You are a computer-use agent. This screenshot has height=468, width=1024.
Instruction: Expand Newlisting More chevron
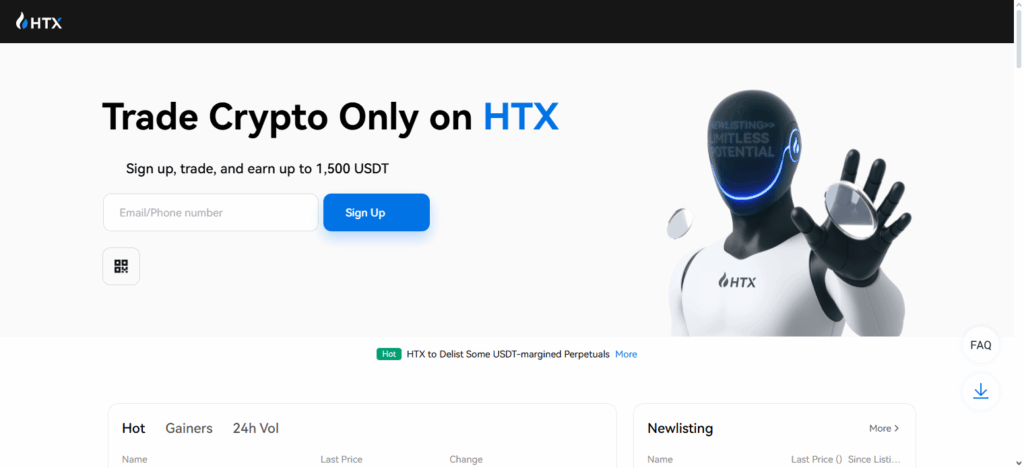click(x=884, y=429)
